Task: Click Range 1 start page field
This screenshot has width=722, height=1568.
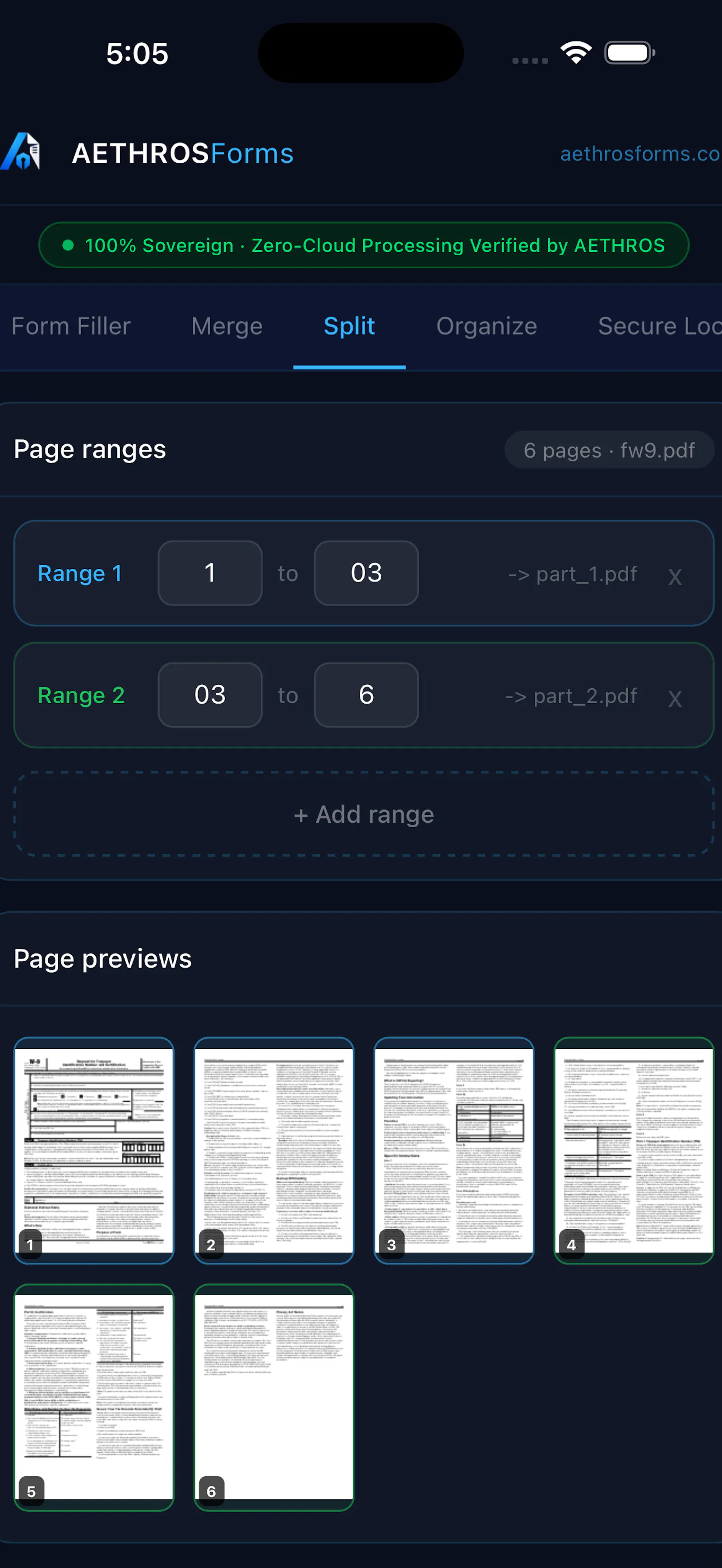Action: (x=210, y=573)
